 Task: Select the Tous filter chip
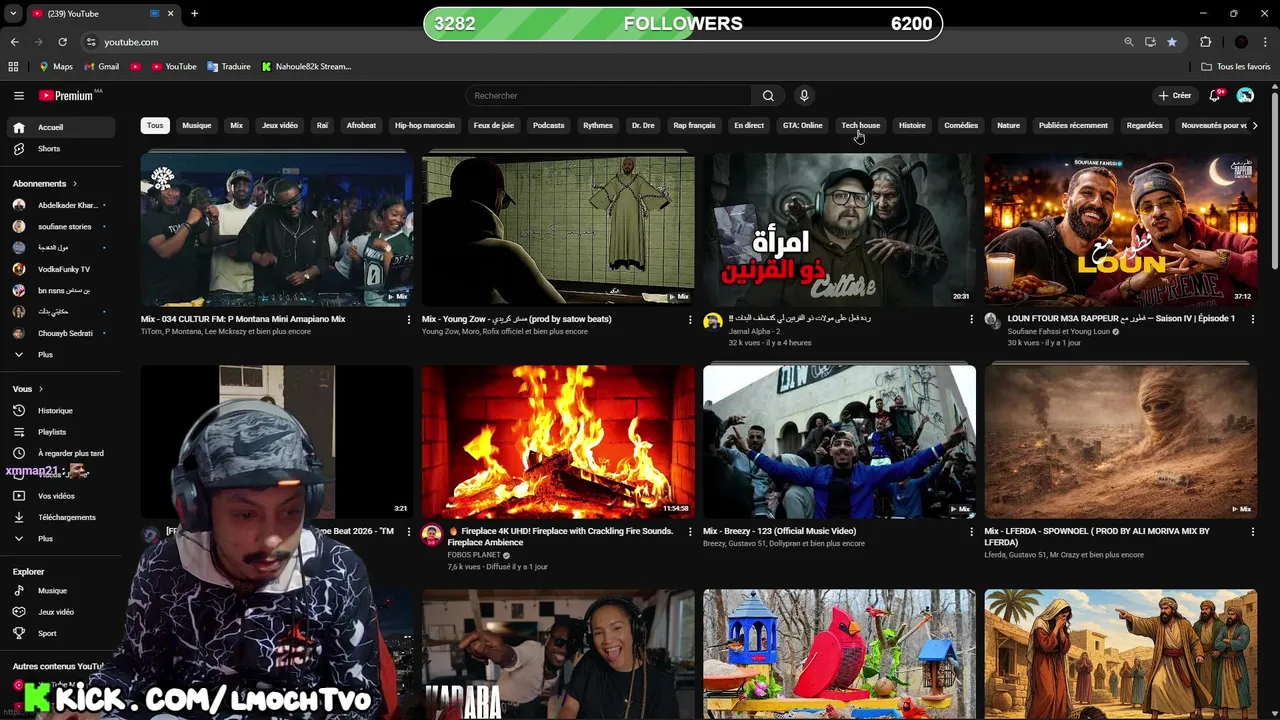pyautogui.click(x=155, y=126)
